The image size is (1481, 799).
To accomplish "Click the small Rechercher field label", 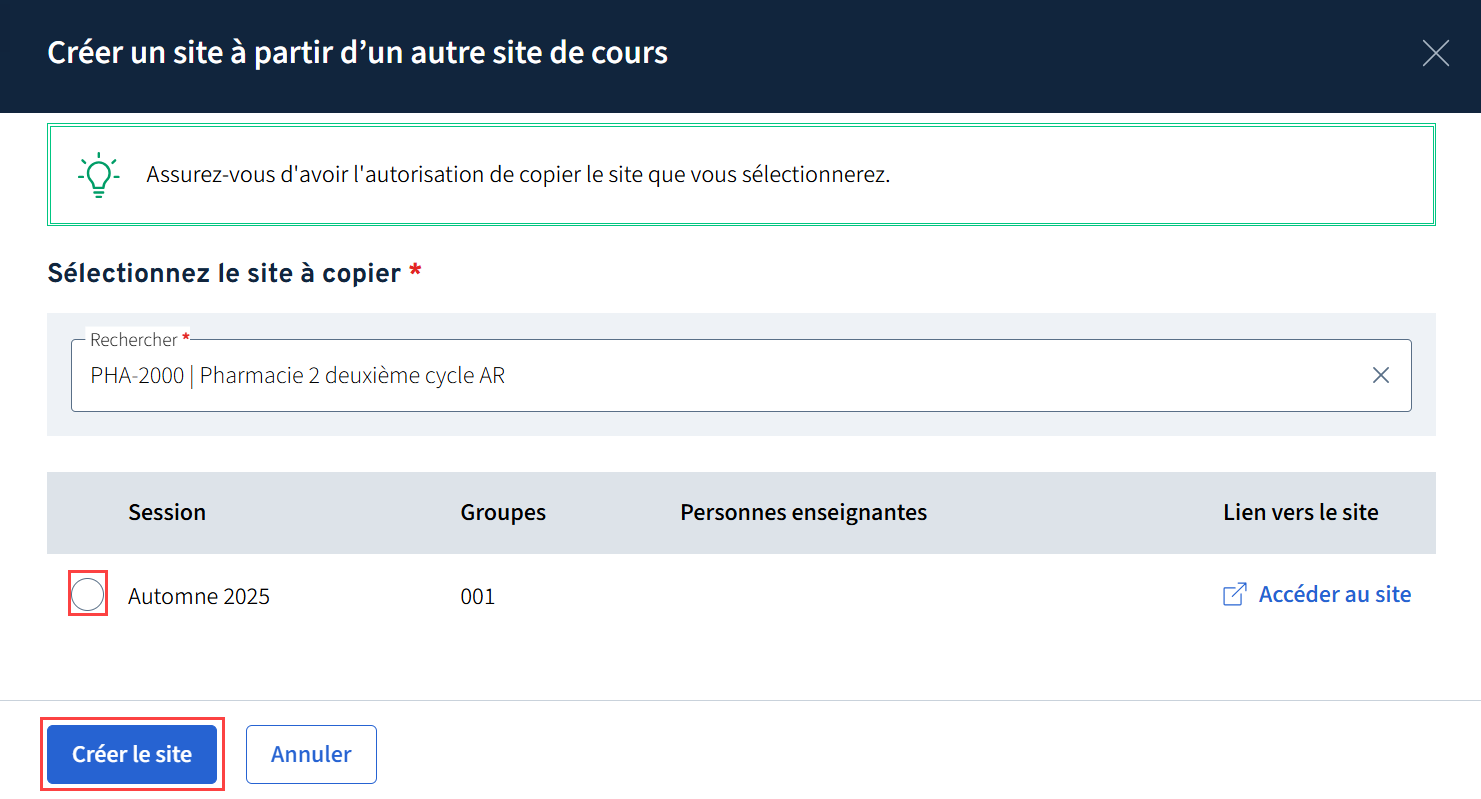I will coord(134,340).
